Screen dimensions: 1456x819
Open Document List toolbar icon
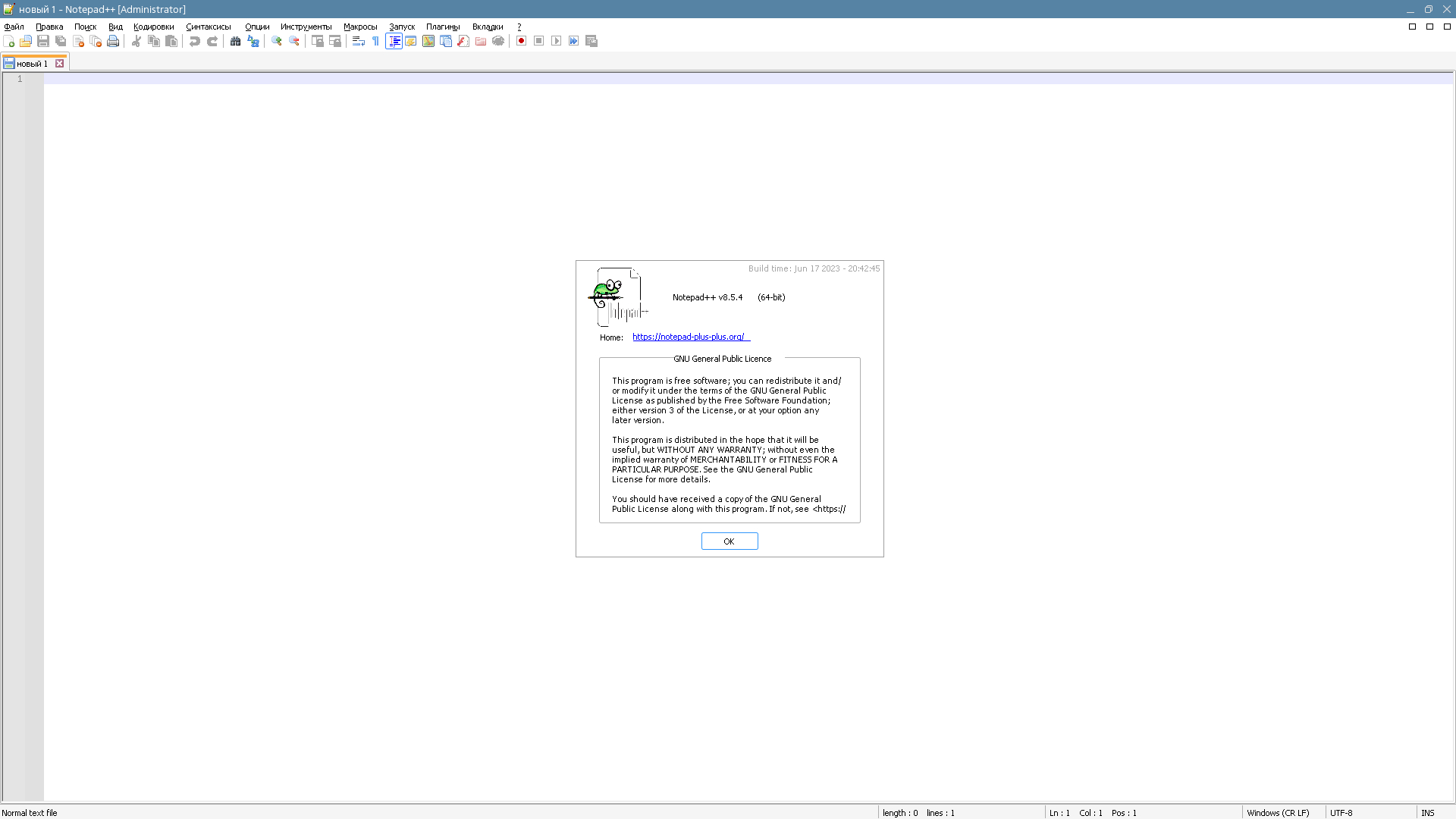point(446,41)
